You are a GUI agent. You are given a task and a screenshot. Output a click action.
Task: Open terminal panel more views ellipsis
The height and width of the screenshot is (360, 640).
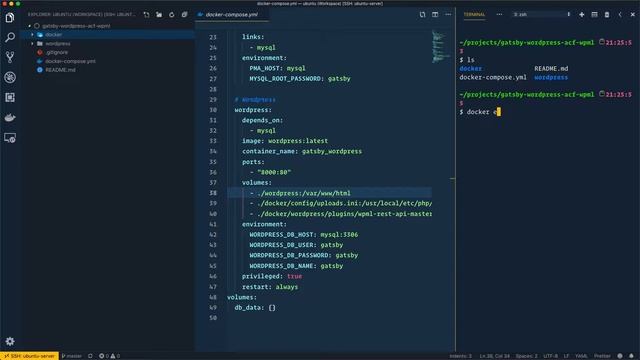(x=499, y=14)
